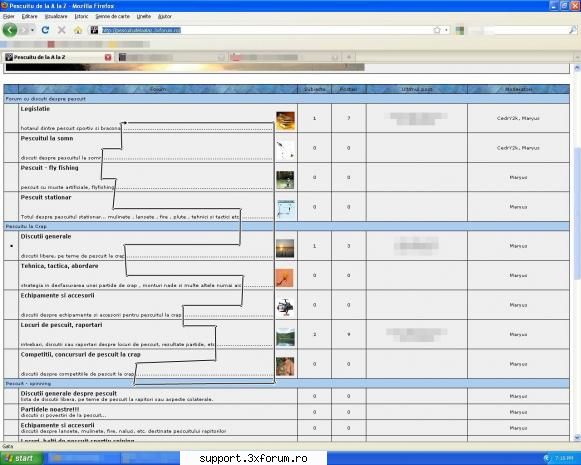Viewport: 581px width, 465px height.
Task: Open Locuri de pescuit, raportari forum
Action: 62,325
